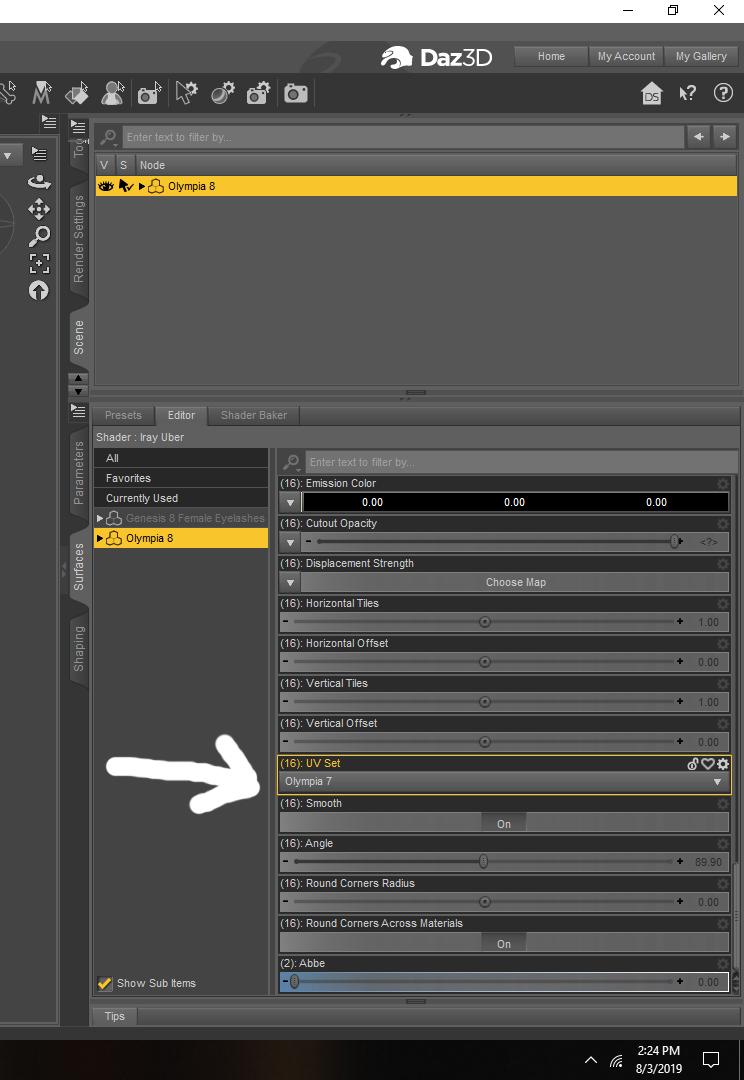
Task: Click Choose Map for Displacement Strength
Action: (x=515, y=582)
